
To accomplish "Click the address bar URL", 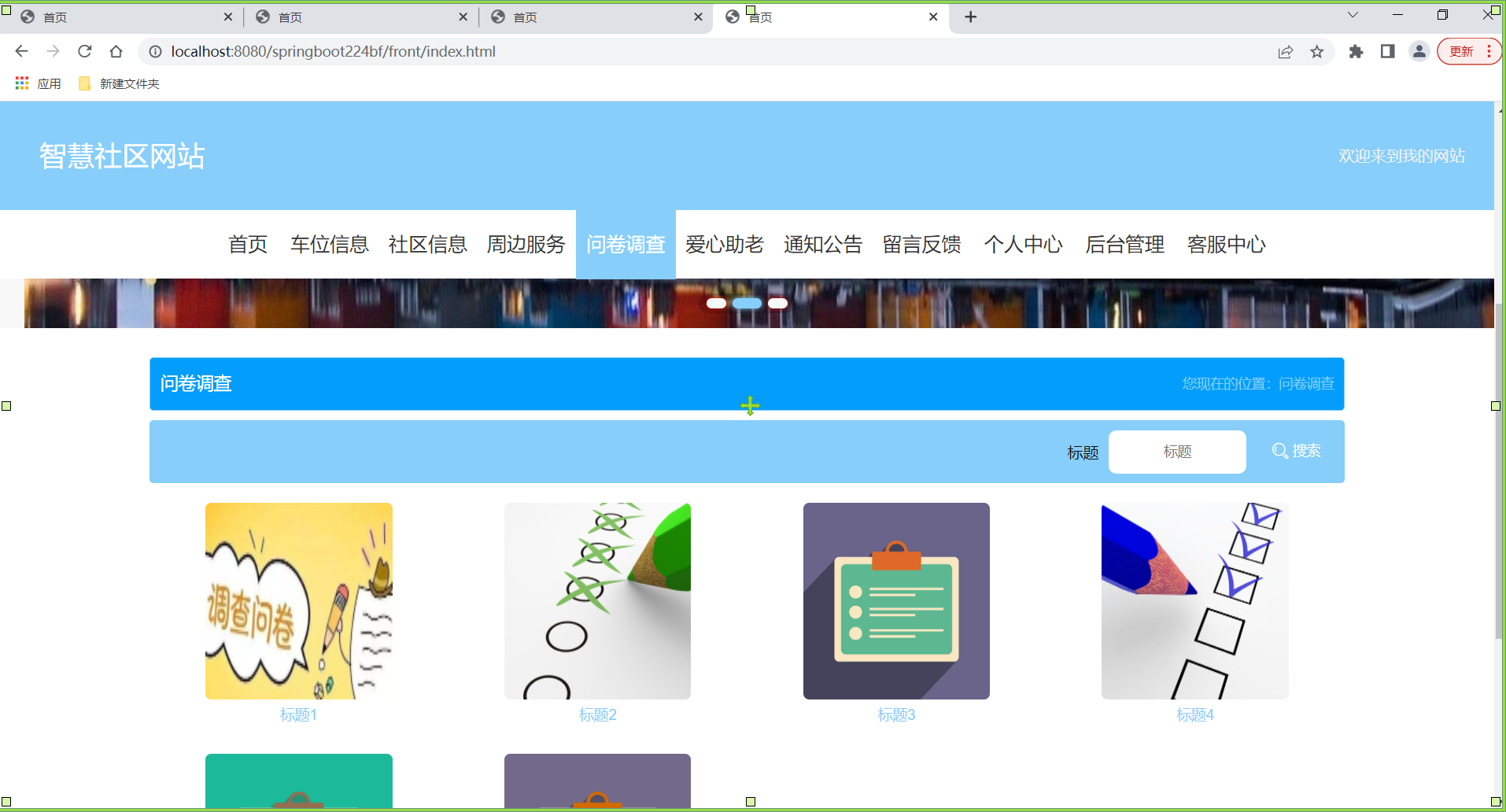I will tap(334, 51).
